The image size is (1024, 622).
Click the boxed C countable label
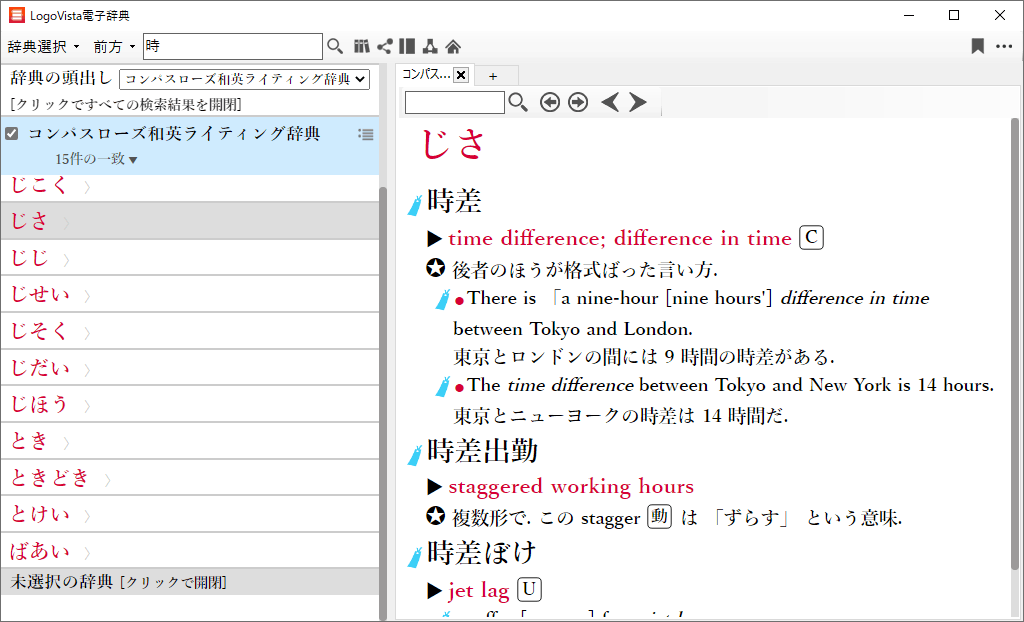811,238
